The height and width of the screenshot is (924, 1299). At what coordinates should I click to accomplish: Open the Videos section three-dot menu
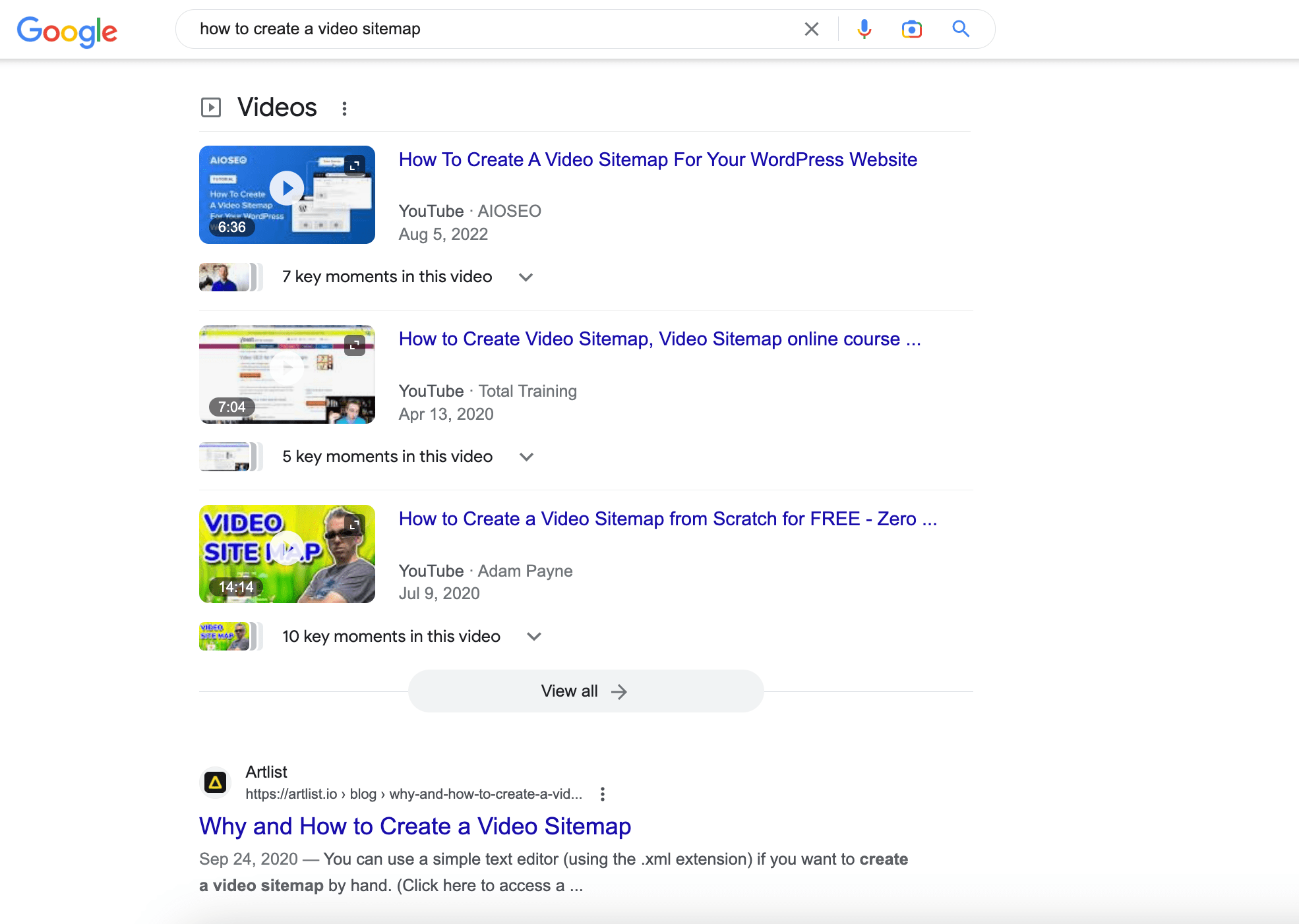pyautogui.click(x=344, y=109)
